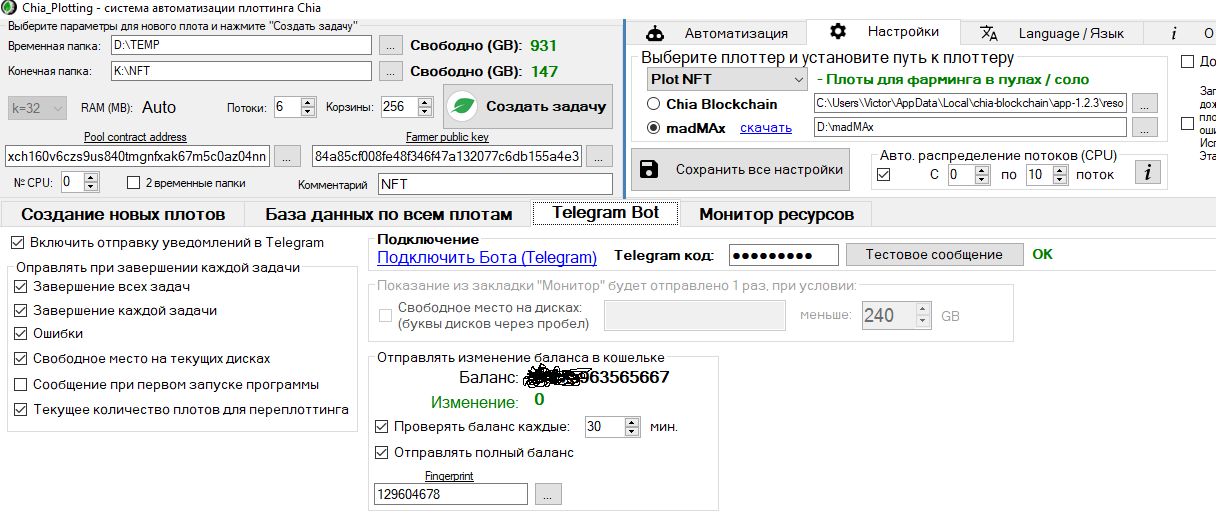Toggle Текущее количество плотов для переплоттинга
This screenshot has height=522, width=1216.
click(x=23, y=409)
